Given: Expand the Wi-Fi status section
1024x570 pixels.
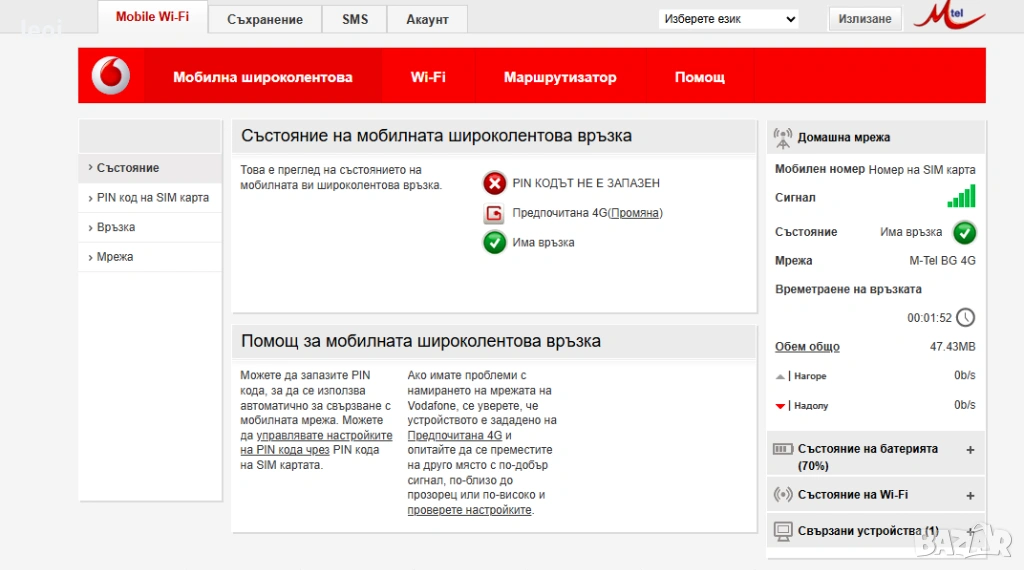Looking at the screenshot, I should [969, 495].
